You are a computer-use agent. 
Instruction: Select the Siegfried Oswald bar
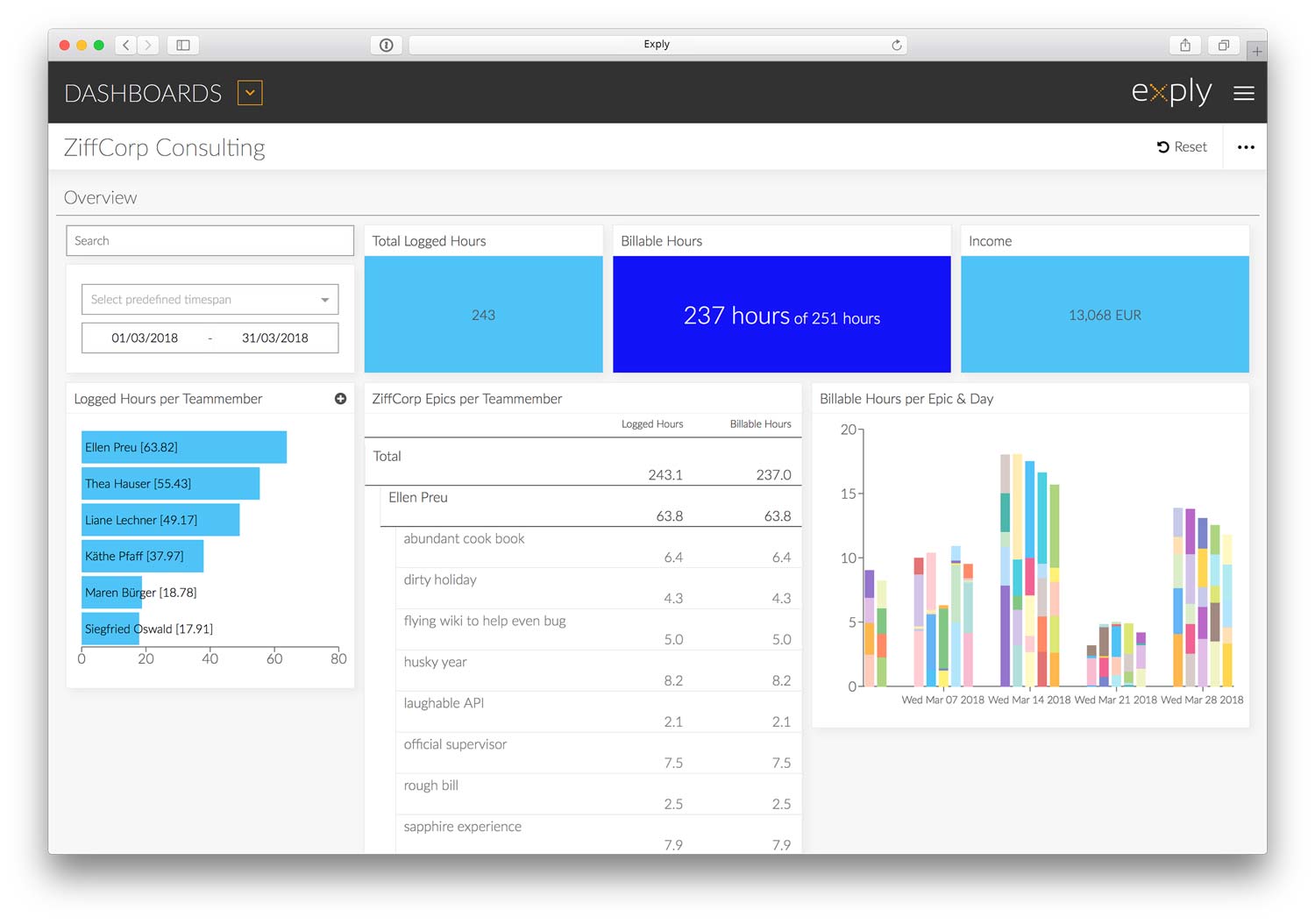[110, 629]
